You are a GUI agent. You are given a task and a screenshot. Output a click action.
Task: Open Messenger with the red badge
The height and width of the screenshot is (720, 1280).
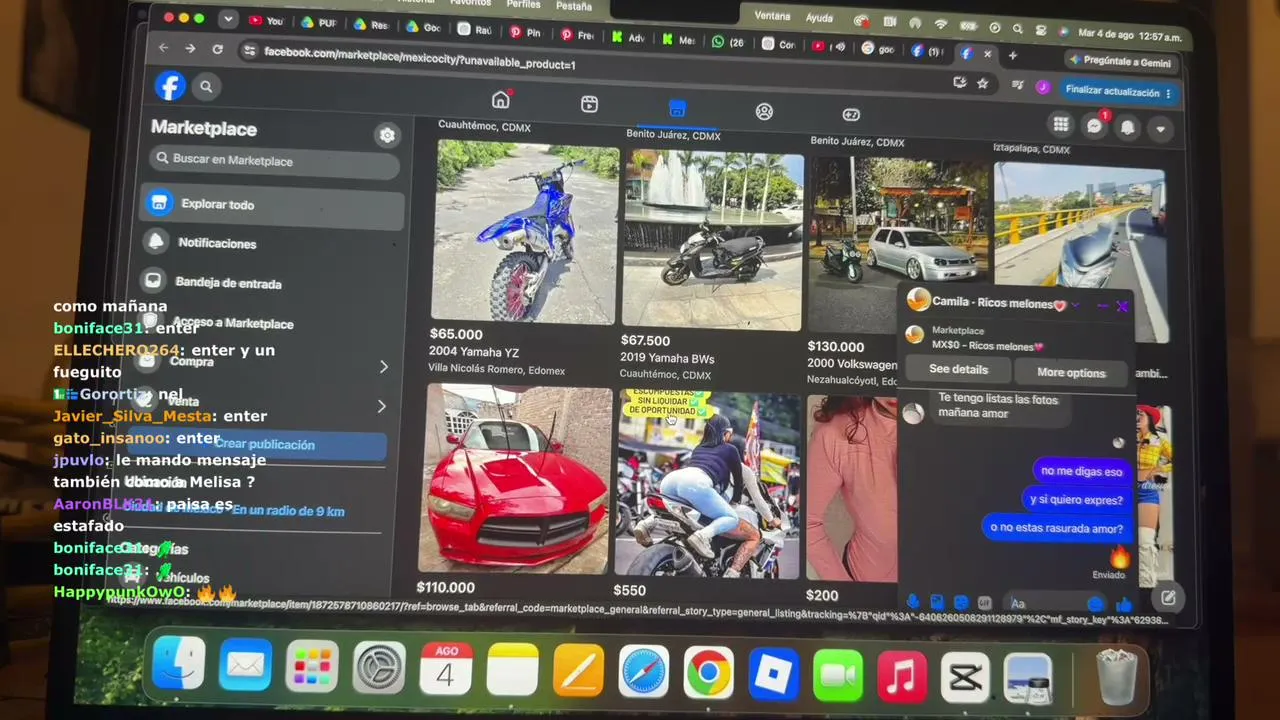pos(1095,126)
